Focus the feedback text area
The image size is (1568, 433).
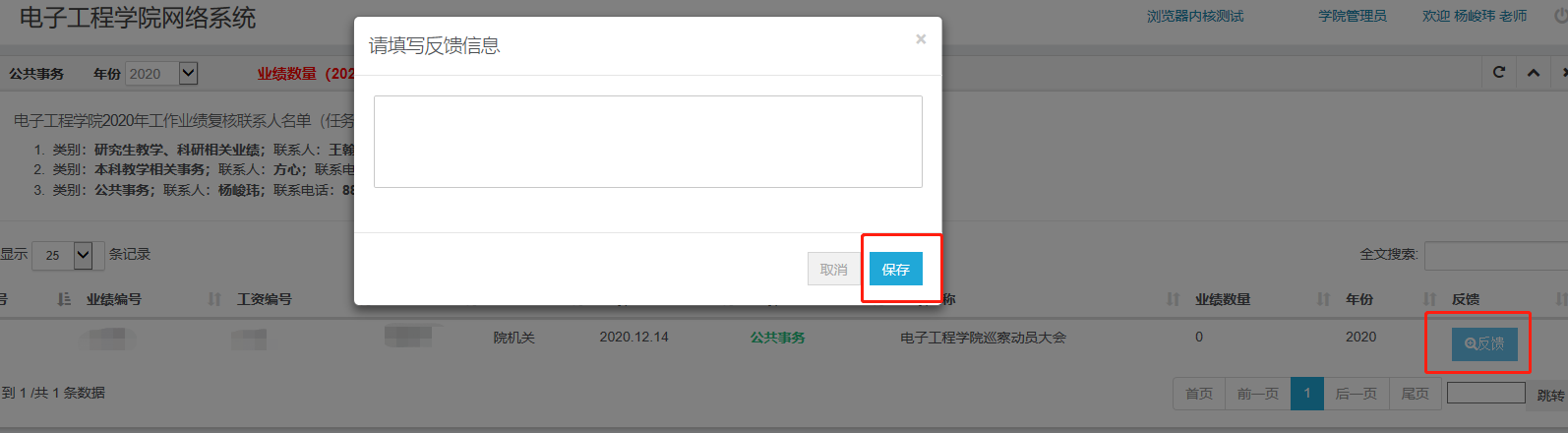[648, 142]
